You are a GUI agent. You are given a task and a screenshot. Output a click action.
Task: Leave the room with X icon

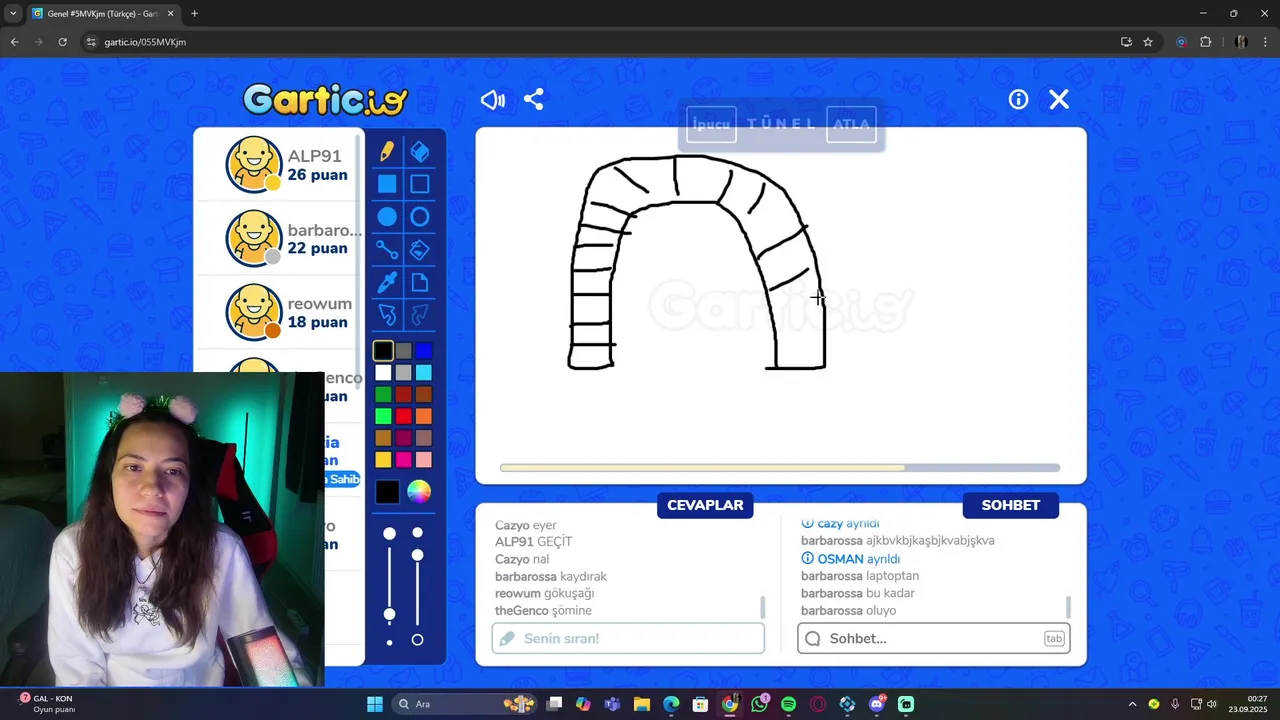pos(1059,100)
